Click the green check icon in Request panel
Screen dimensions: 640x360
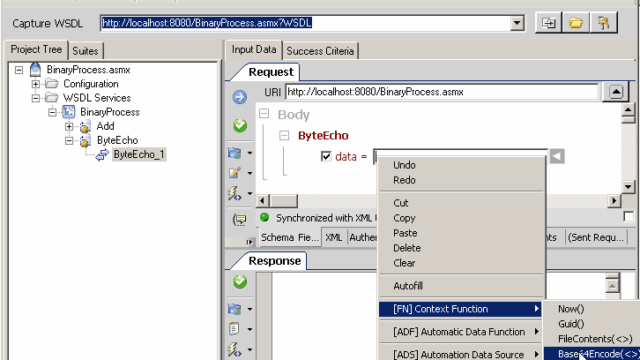240,125
